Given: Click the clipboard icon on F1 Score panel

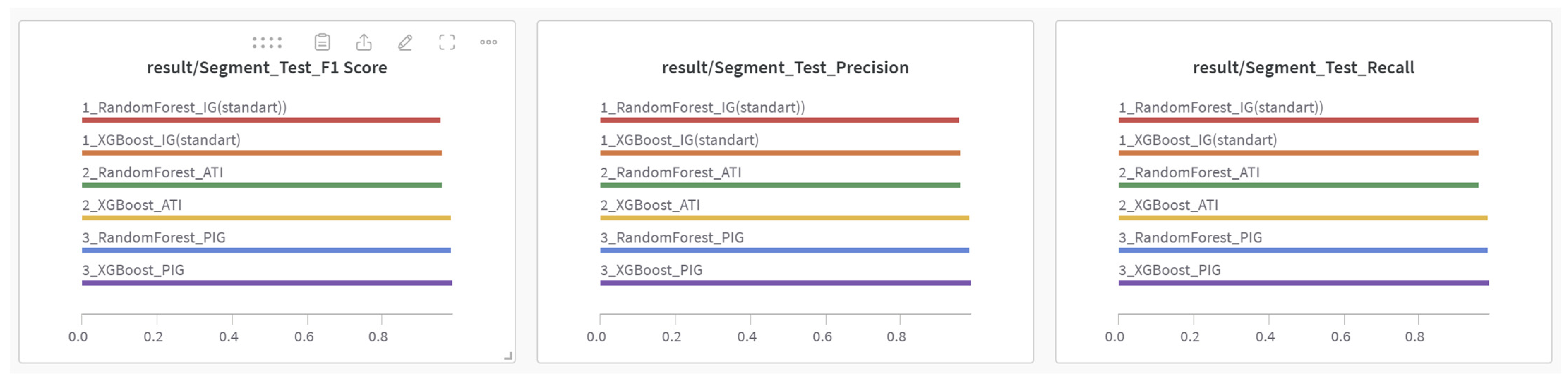Looking at the screenshot, I should click(322, 42).
